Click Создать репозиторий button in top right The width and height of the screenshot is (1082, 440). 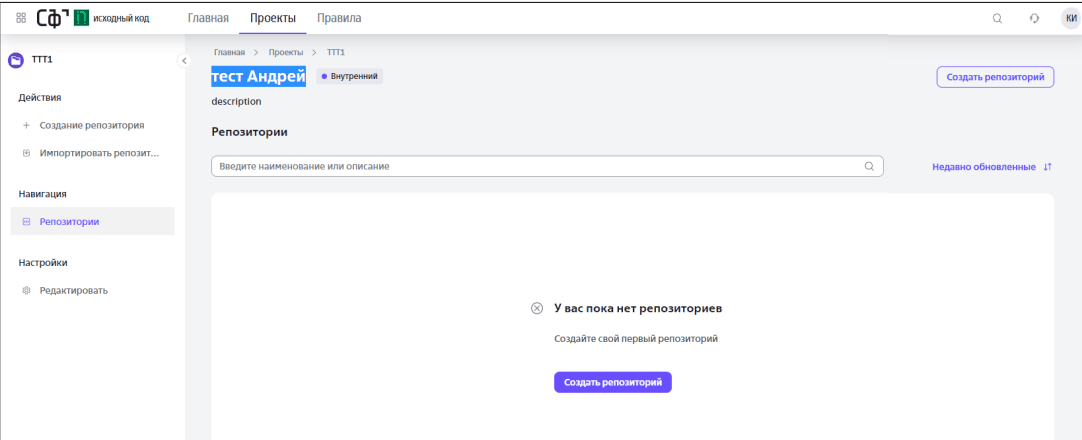(994, 77)
